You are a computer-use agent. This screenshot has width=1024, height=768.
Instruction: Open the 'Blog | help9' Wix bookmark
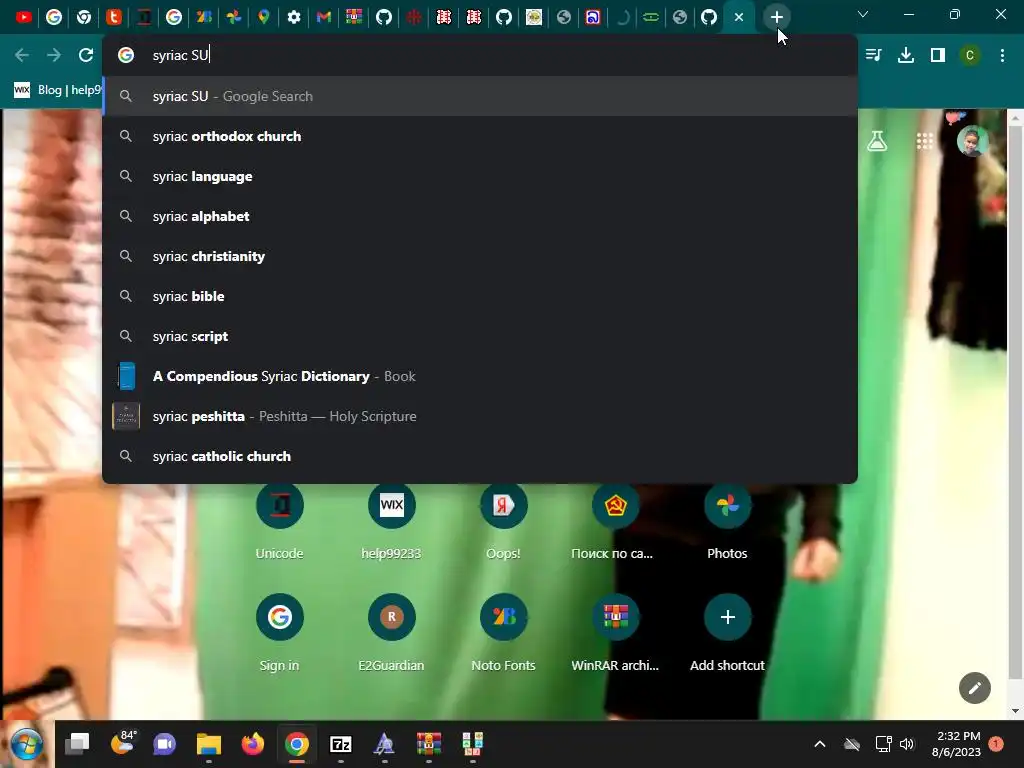point(57,89)
